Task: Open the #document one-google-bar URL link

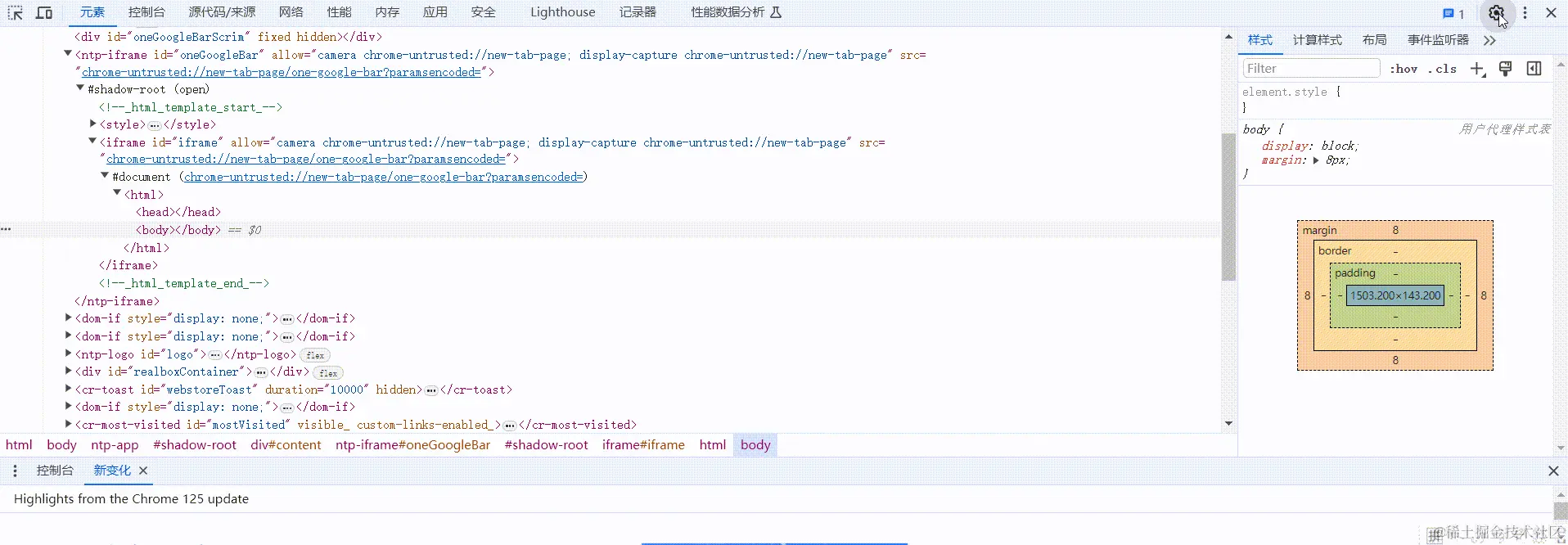Action: 384,177
